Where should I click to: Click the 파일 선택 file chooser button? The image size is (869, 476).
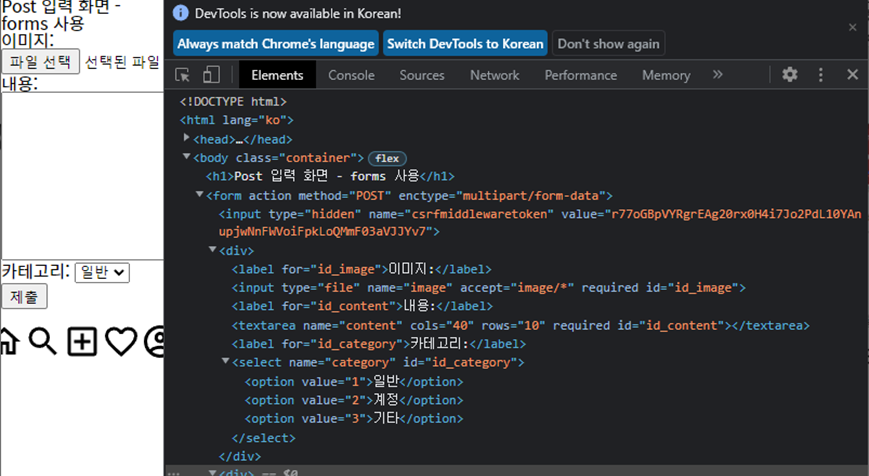click(x=40, y=61)
